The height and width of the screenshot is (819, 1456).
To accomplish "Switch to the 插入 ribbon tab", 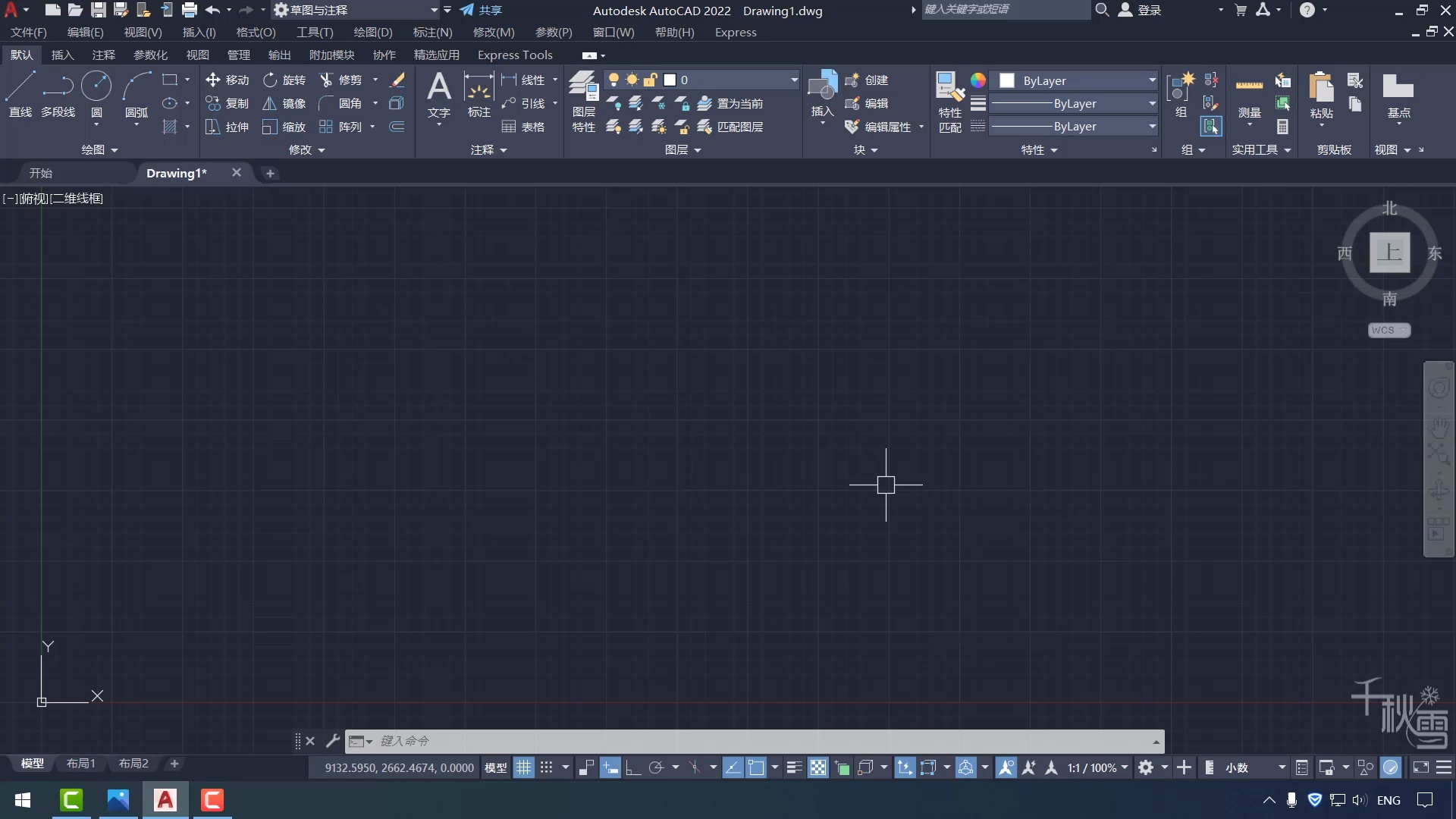I will tap(62, 55).
